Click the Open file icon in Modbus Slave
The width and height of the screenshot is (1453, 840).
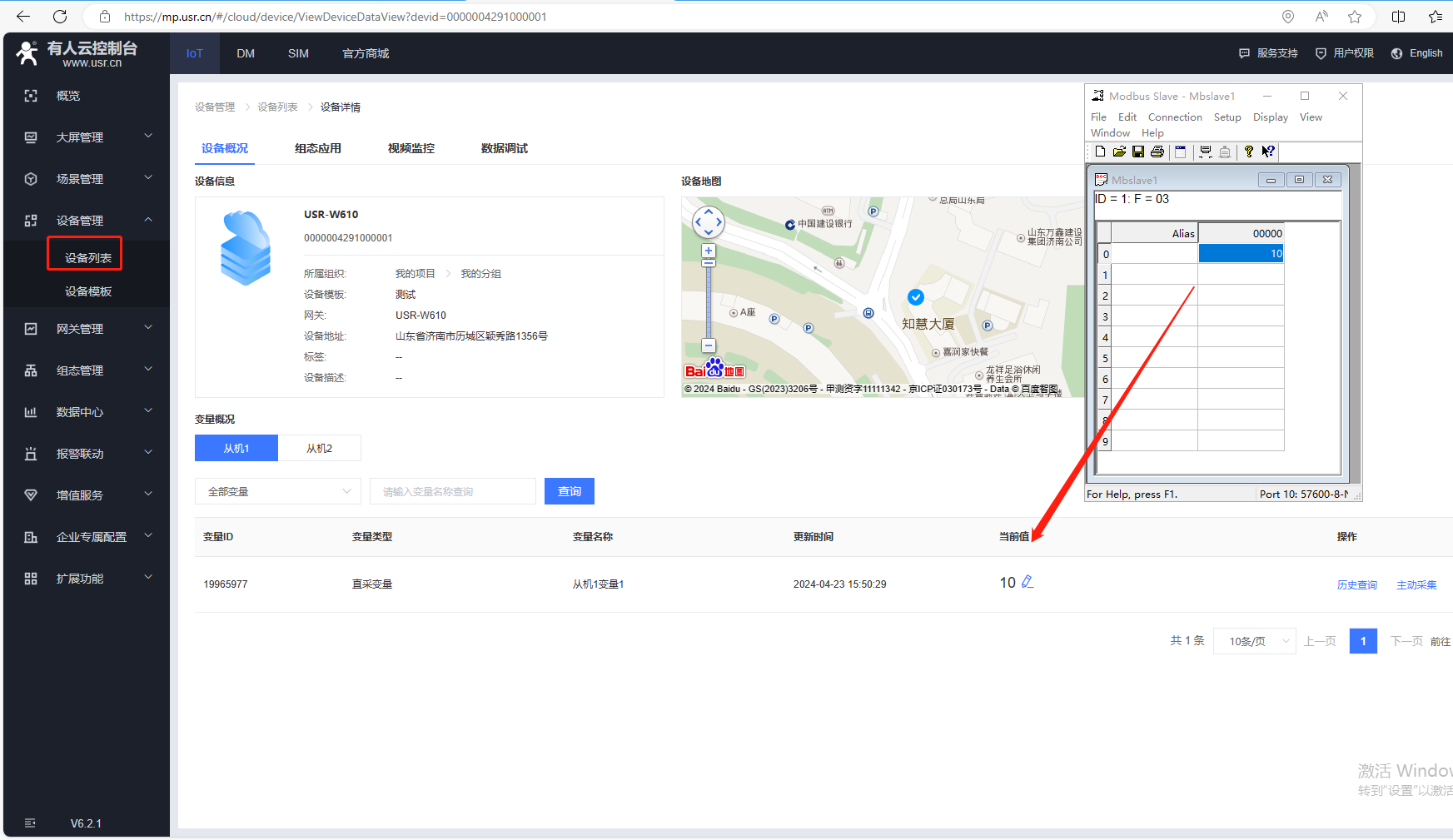click(x=1119, y=152)
